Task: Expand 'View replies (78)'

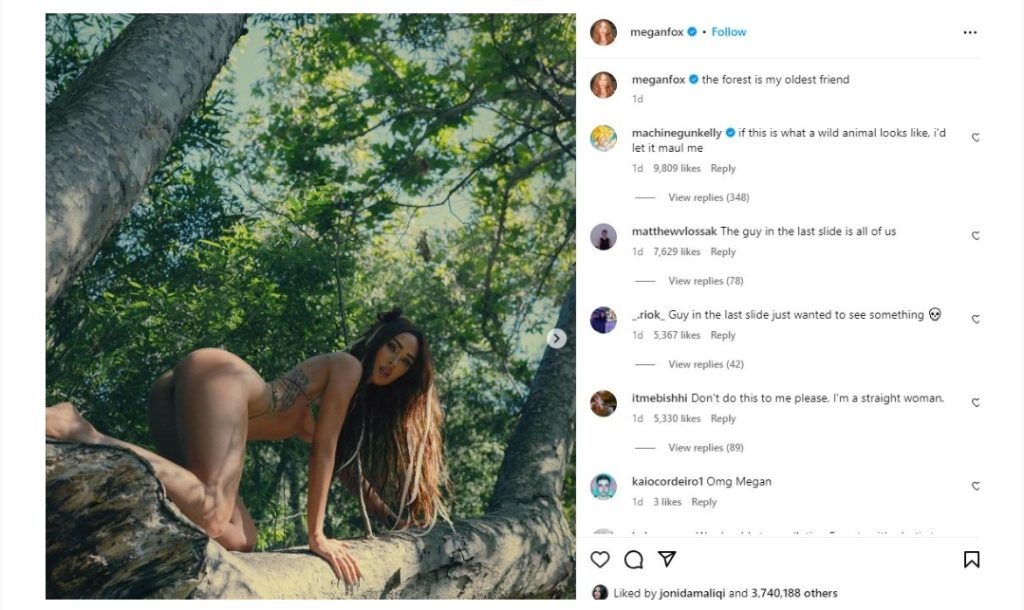Action: coord(705,281)
